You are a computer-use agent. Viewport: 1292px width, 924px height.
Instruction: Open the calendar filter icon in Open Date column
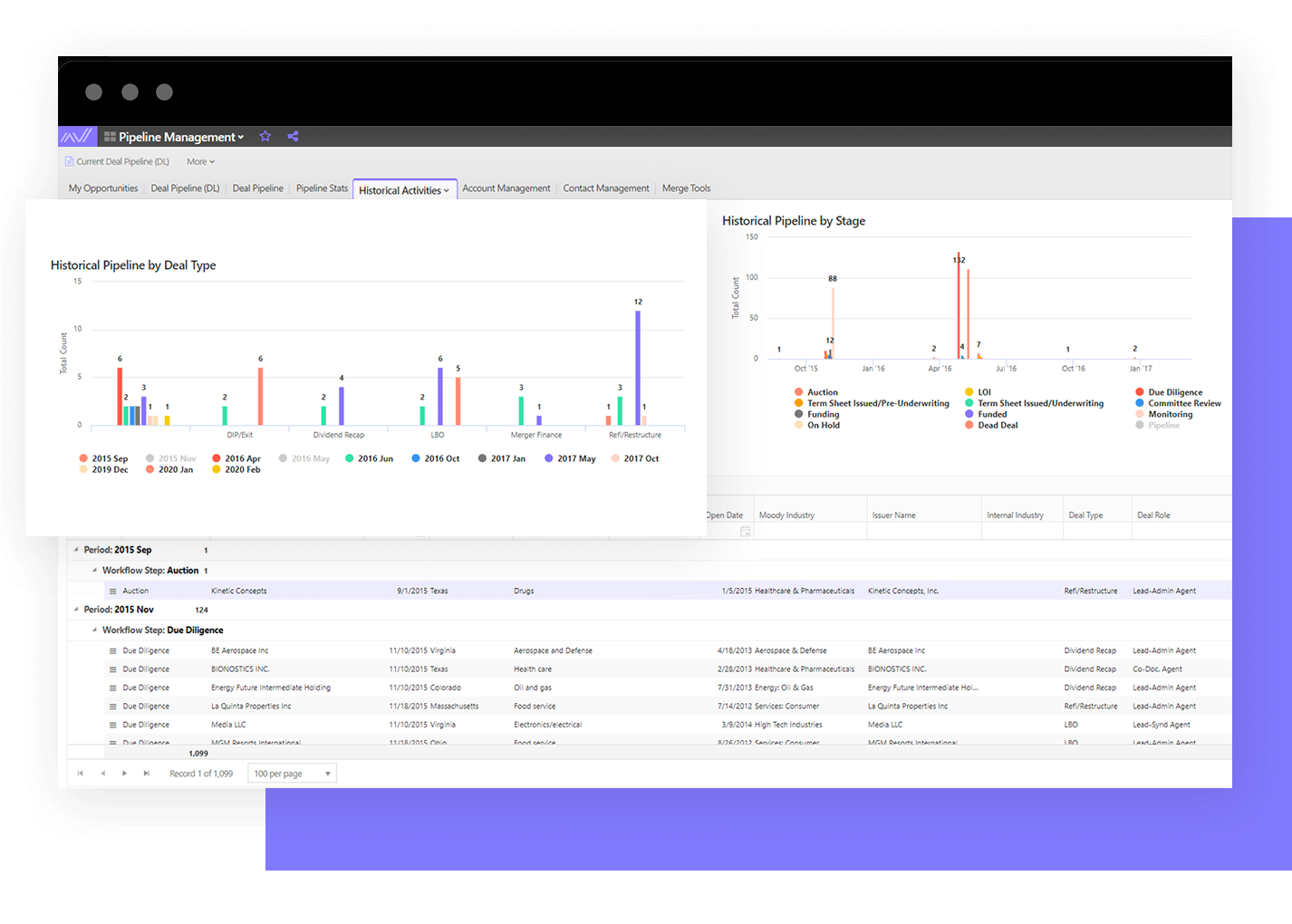pos(745,530)
